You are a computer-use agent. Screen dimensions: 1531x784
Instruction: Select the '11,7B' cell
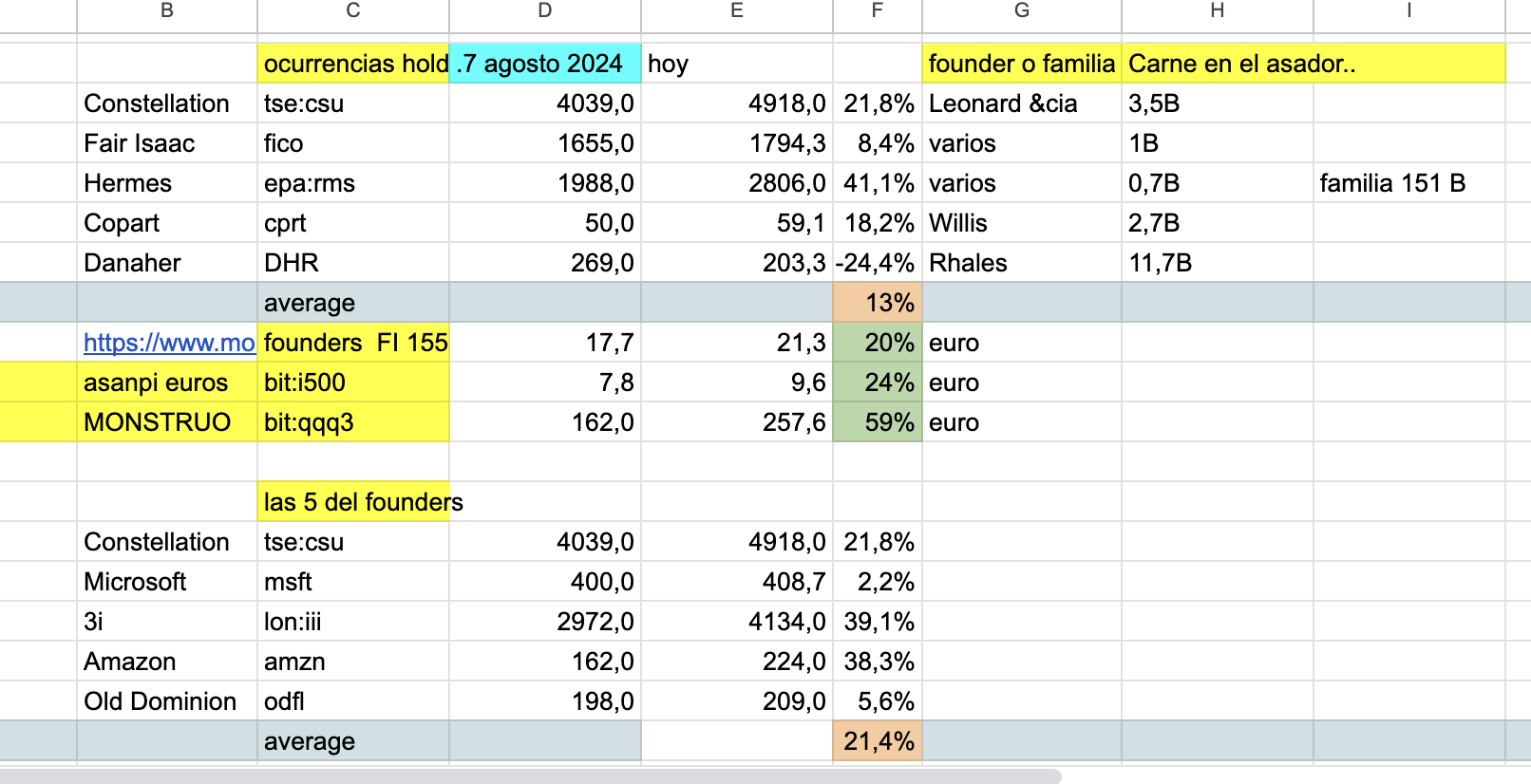[x=1218, y=263]
